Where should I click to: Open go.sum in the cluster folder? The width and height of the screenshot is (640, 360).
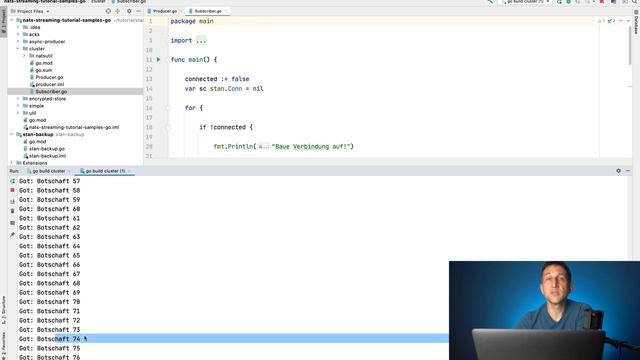(43, 70)
